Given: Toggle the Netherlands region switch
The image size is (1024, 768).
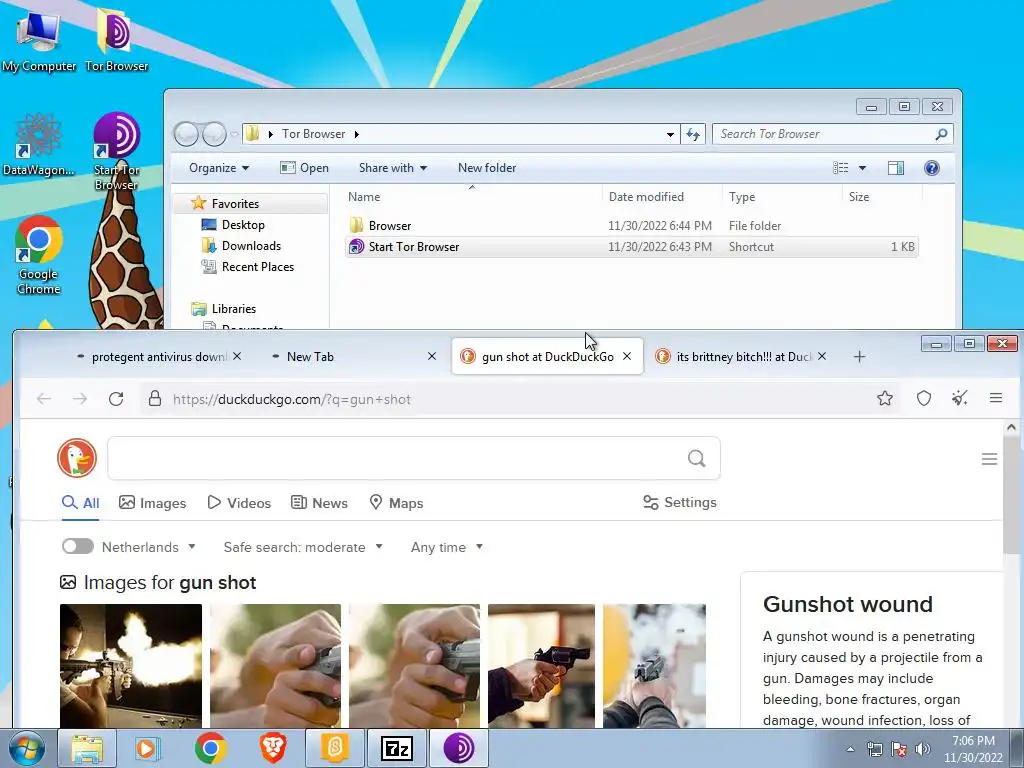Looking at the screenshot, I should click(78, 547).
